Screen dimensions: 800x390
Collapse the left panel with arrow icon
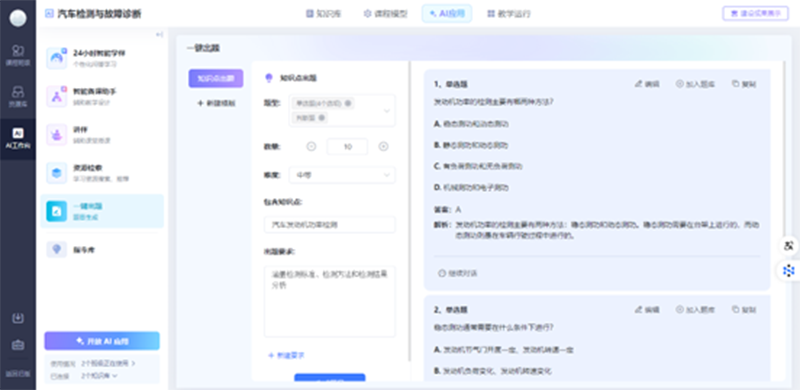click(159, 34)
